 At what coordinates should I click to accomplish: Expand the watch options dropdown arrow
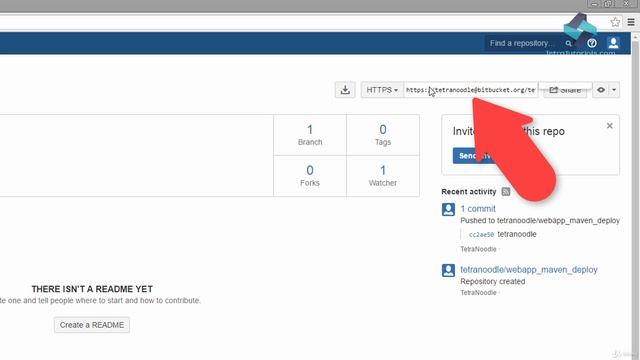[x=614, y=90]
